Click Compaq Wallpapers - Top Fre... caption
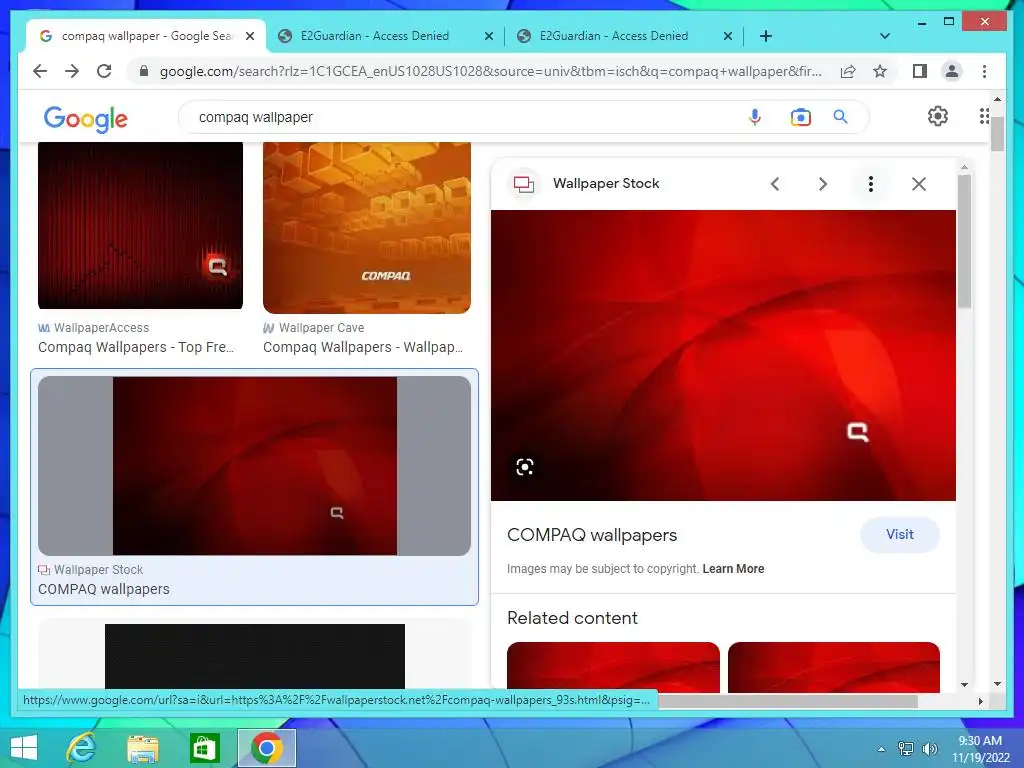 [x=136, y=347]
